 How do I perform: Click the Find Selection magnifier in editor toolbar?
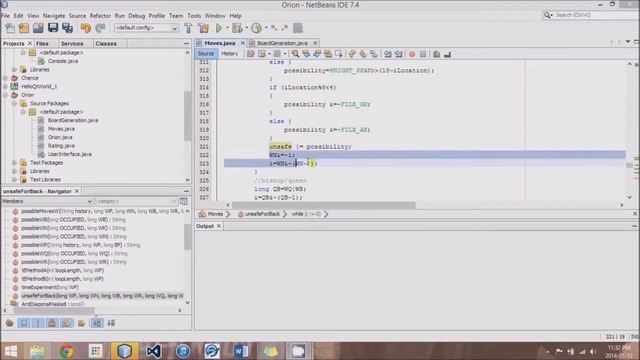click(295, 54)
